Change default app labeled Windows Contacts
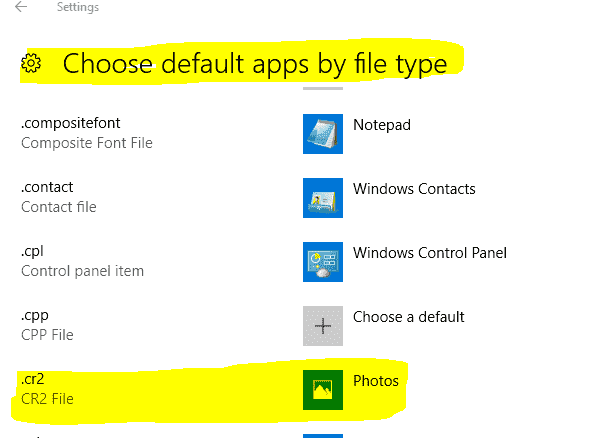The image size is (613, 438). coord(414,189)
